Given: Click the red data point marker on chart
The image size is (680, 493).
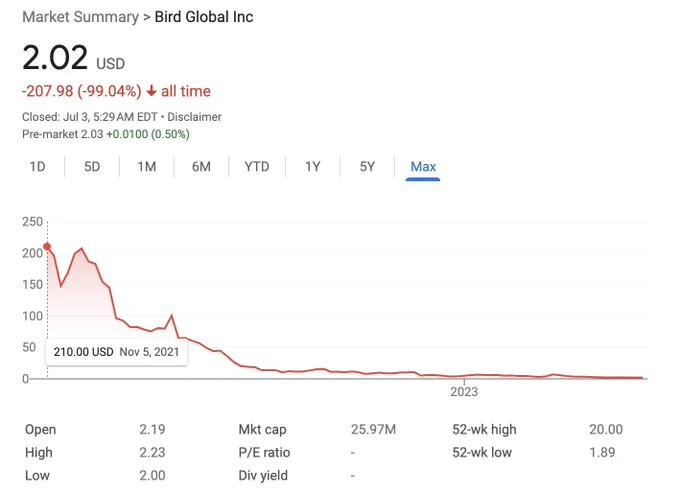Looking at the screenshot, I should [x=47, y=246].
